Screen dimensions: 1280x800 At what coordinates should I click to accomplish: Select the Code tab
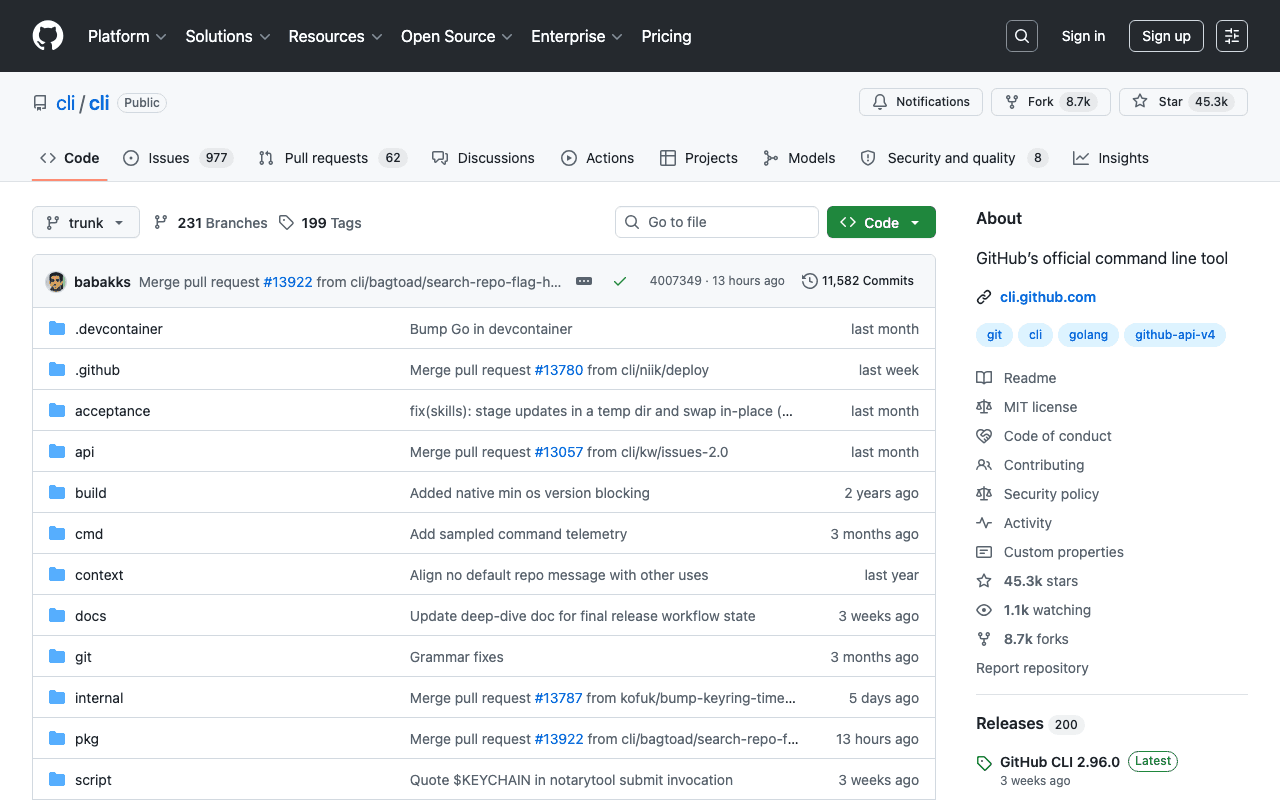[70, 158]
